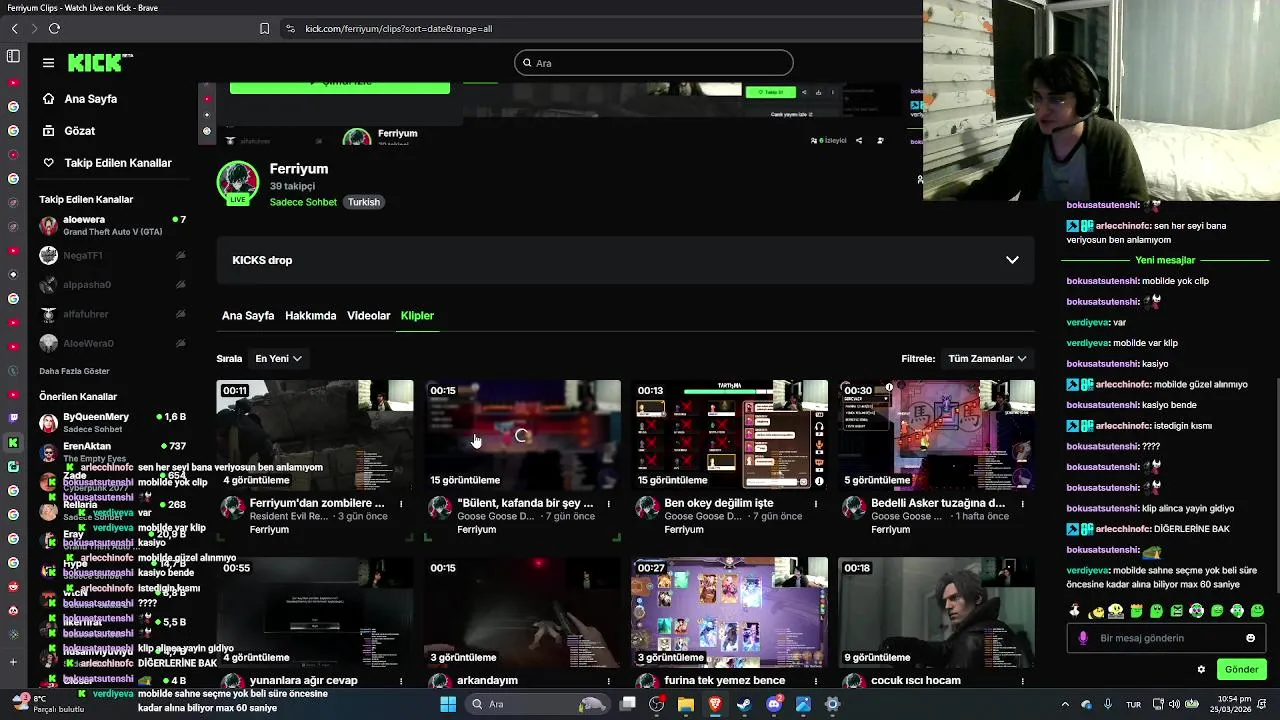Show hidden system tray icons chevron
The width and height of the screenshot is (1280, 720).
(x=1064, y=704)
